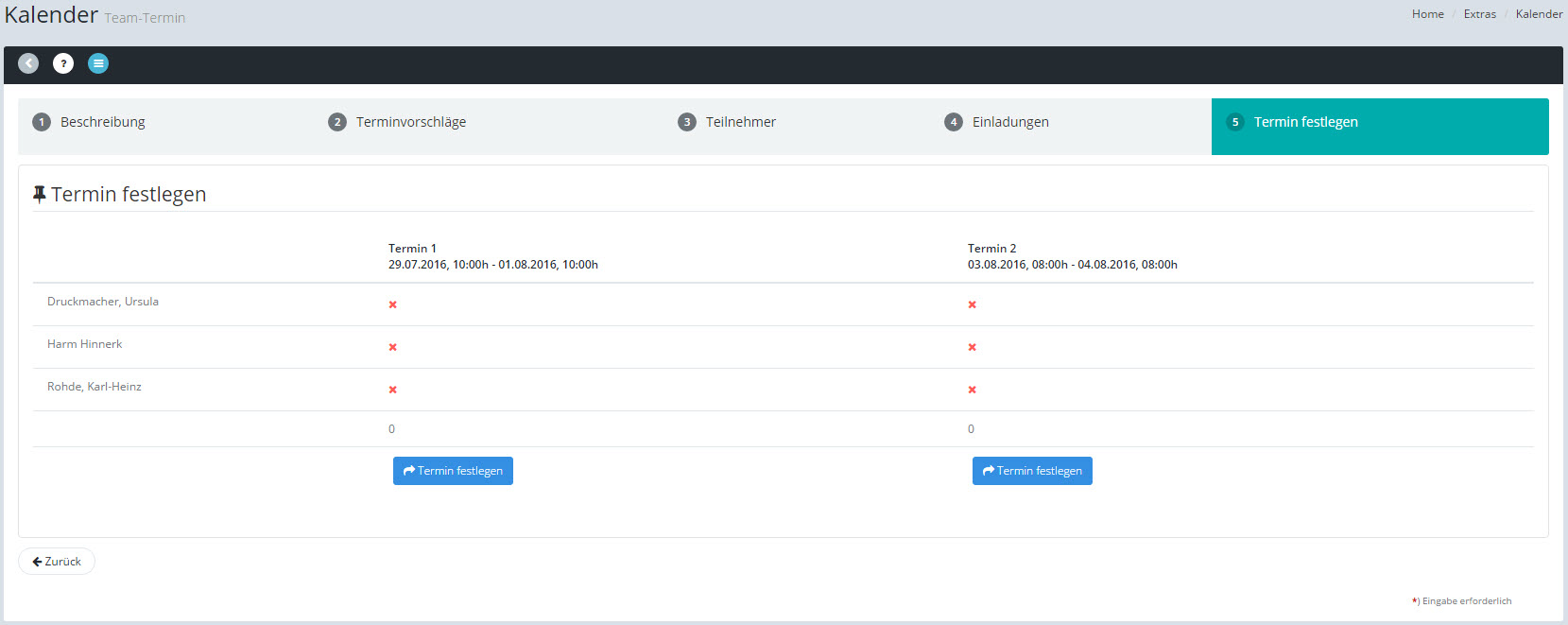1568x625 pixels.
Task: Click the back arrow icon in dark toolbar
Action: (28, 63)
